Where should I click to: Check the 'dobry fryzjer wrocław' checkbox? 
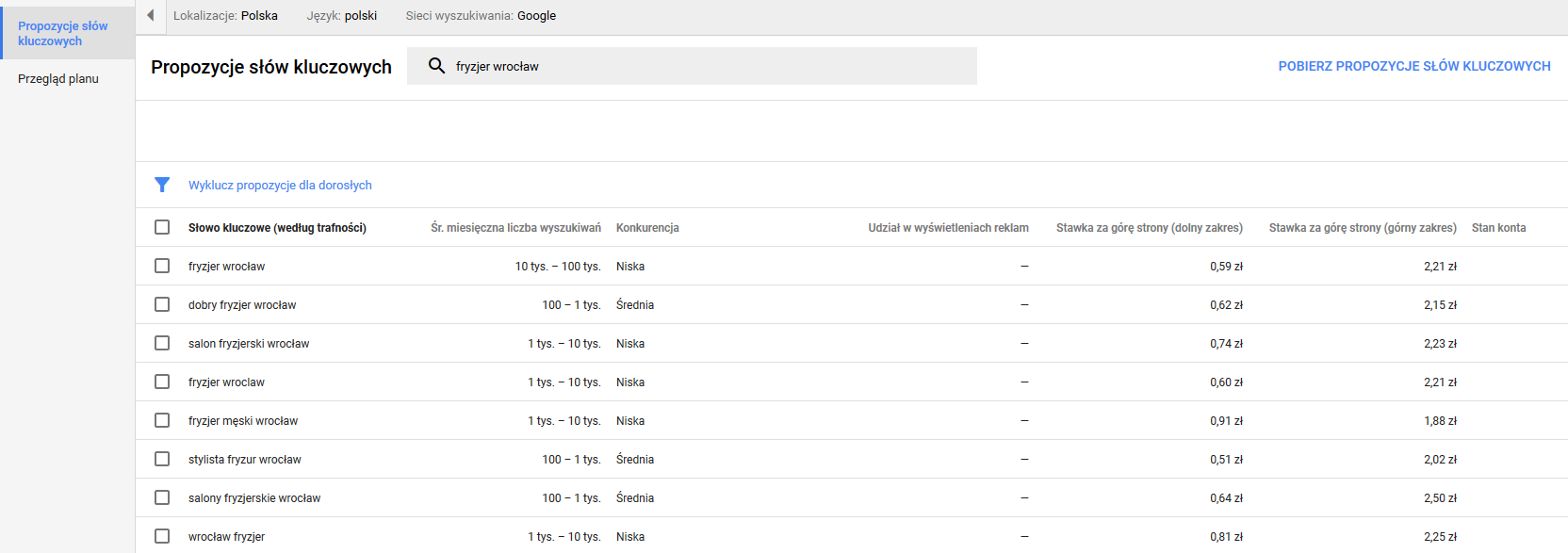pos(162,304)
